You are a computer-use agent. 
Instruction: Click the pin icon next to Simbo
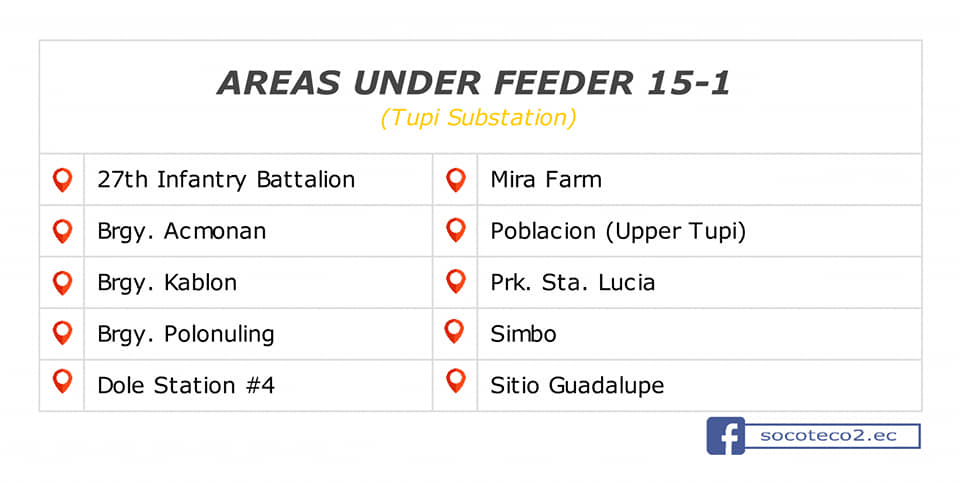[454, 331]
